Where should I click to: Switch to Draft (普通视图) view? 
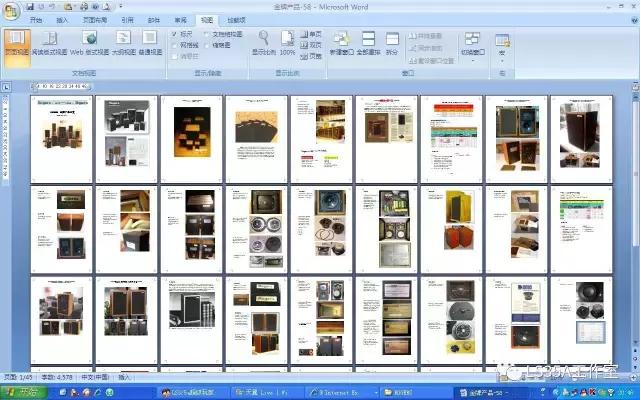150,44
